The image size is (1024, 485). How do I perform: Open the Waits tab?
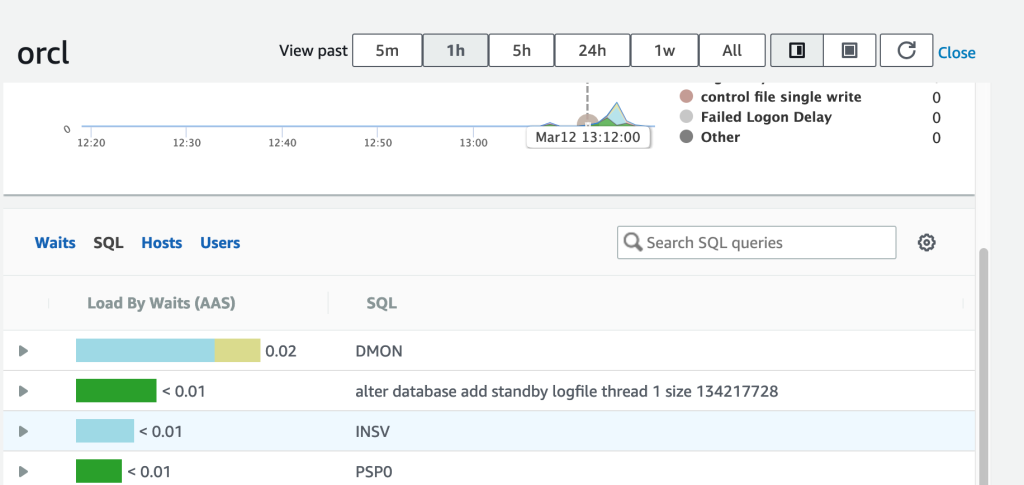[x=55, y=242]
